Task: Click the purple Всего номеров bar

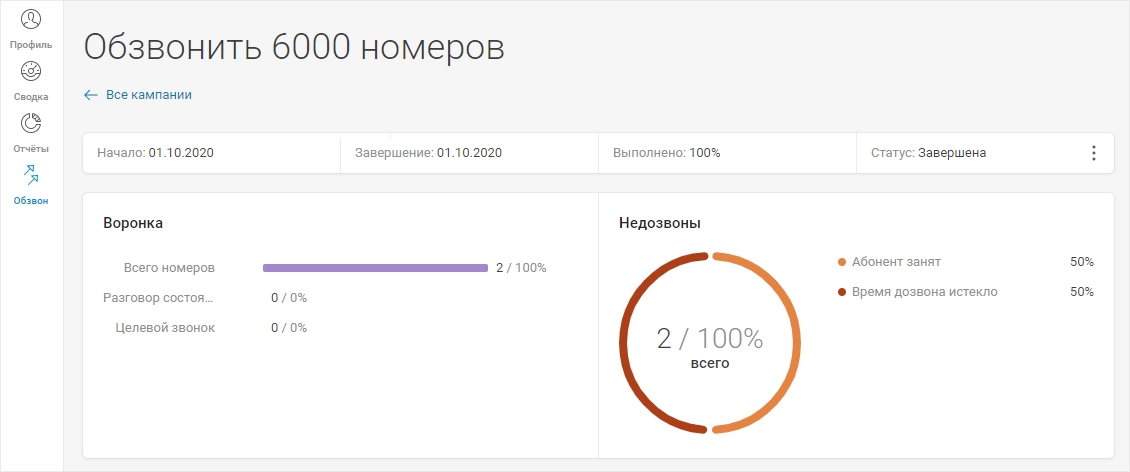Action: [x=375, y=268]
